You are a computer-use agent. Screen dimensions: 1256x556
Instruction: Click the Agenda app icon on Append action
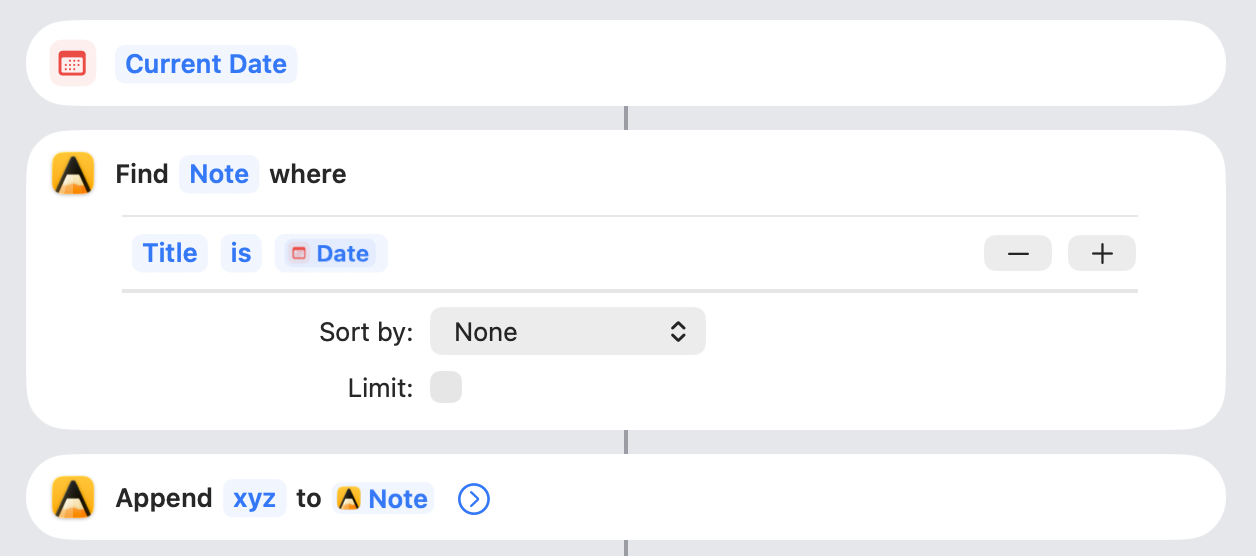72,498
